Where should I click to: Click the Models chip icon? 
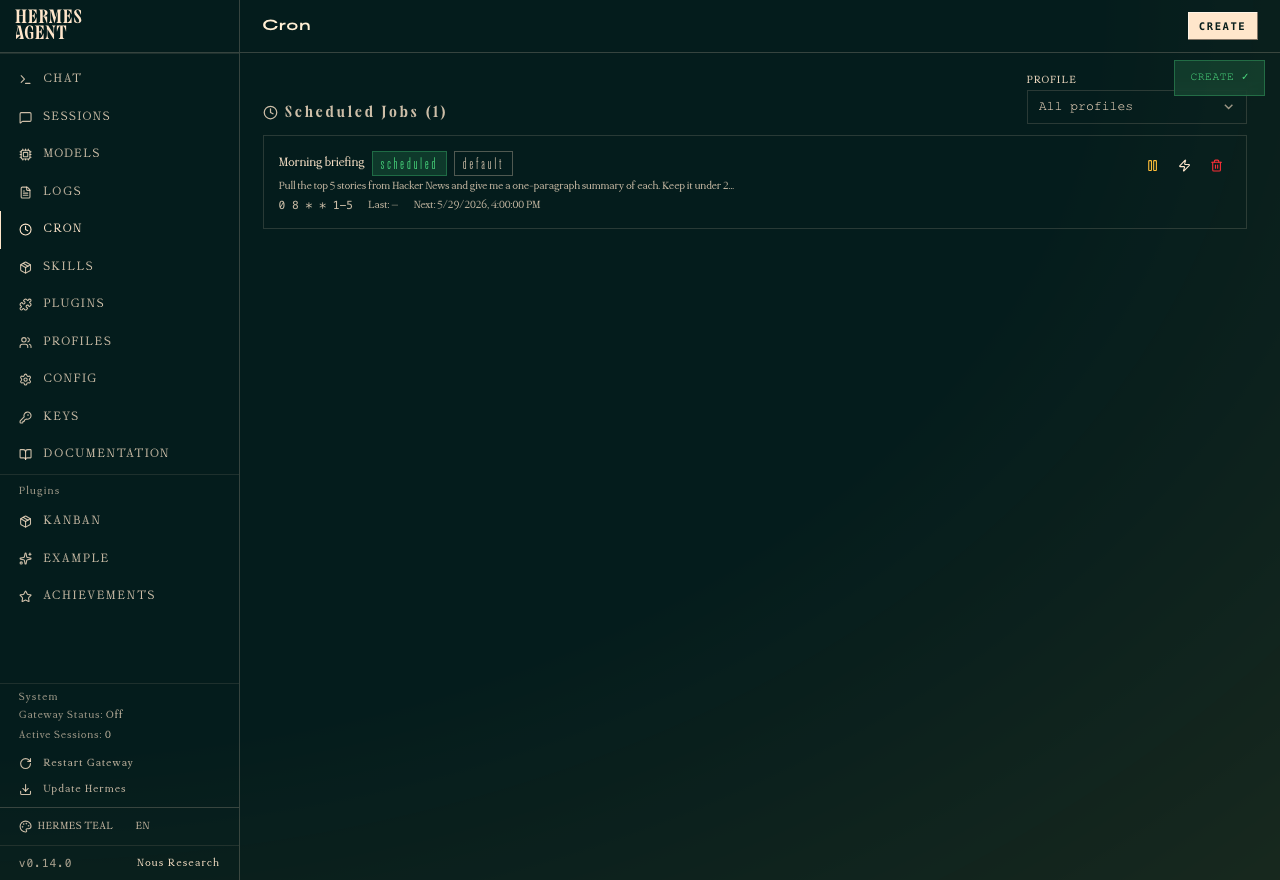25,154
